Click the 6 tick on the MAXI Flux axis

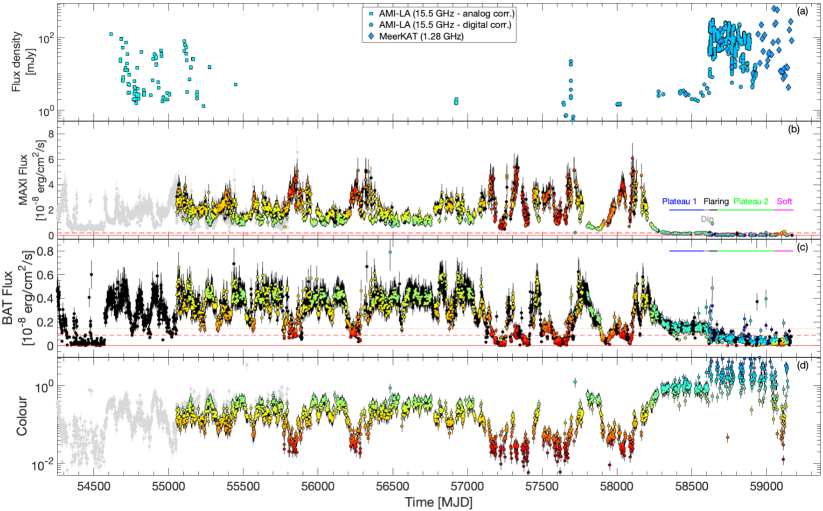(51, 159)
